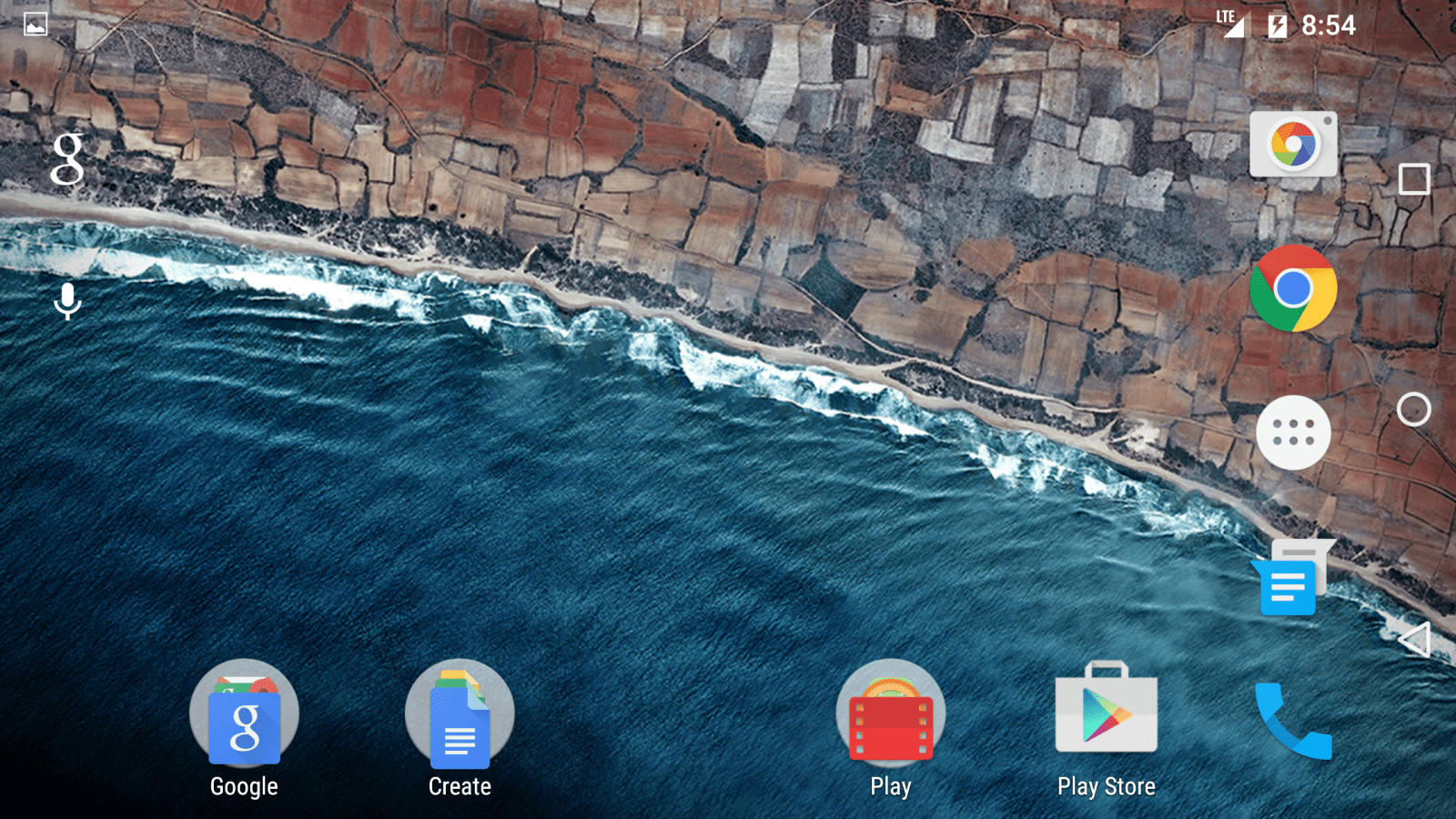The image size is (1456, 819).
Task: Tap the image notification icon in status bar
Action: pos(35,25)
